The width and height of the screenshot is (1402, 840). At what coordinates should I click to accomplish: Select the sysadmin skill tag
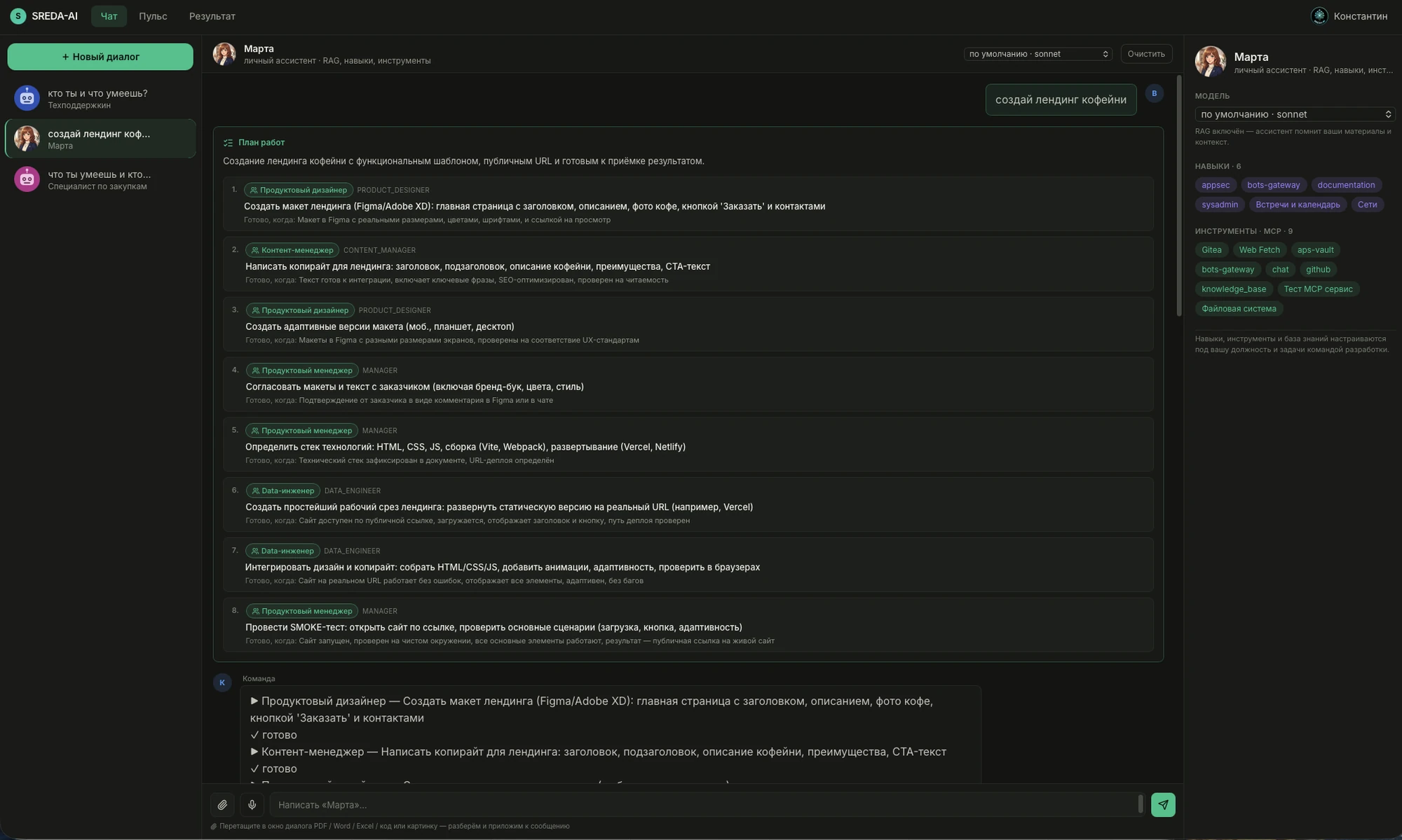pos(1220,205)
